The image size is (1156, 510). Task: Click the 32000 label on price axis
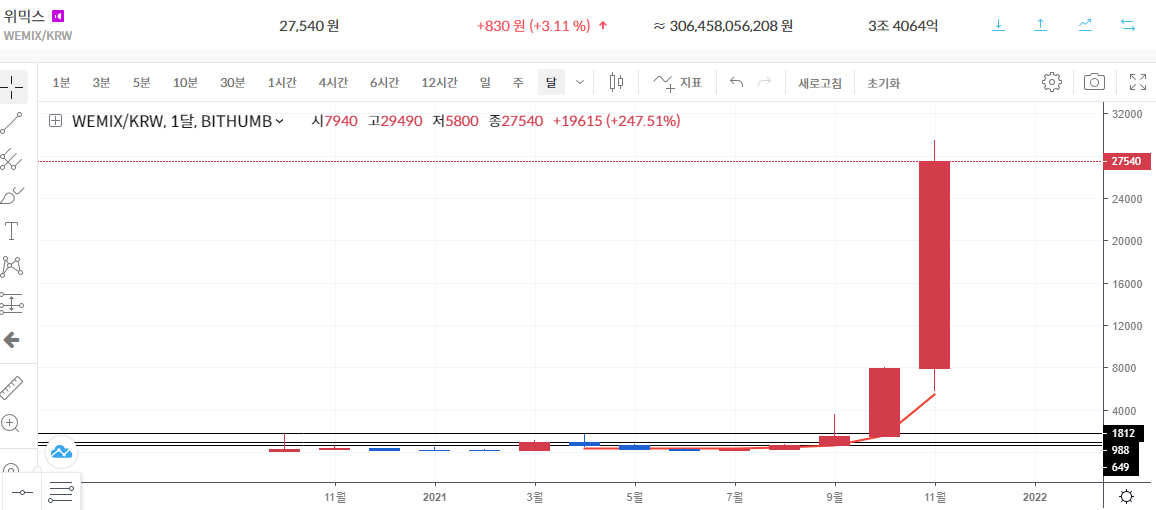click(1127, 114)
